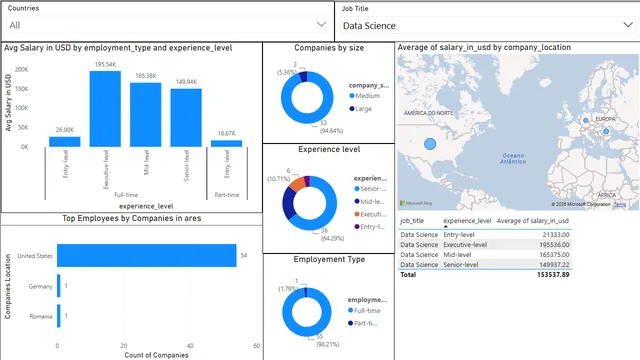Click the Total row label in table
640x360 pixels.
[x=408, y=275]
